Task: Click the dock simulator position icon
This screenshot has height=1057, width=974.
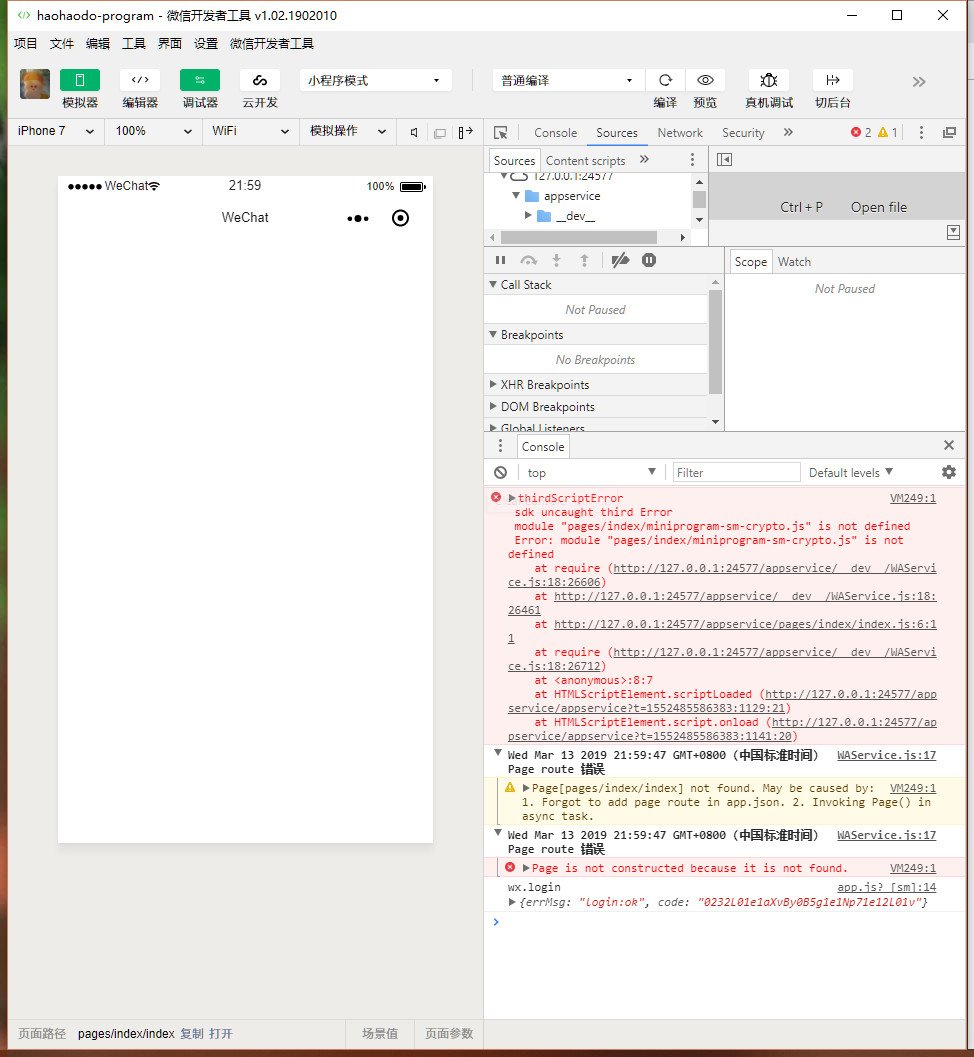Action: [466, 132]
